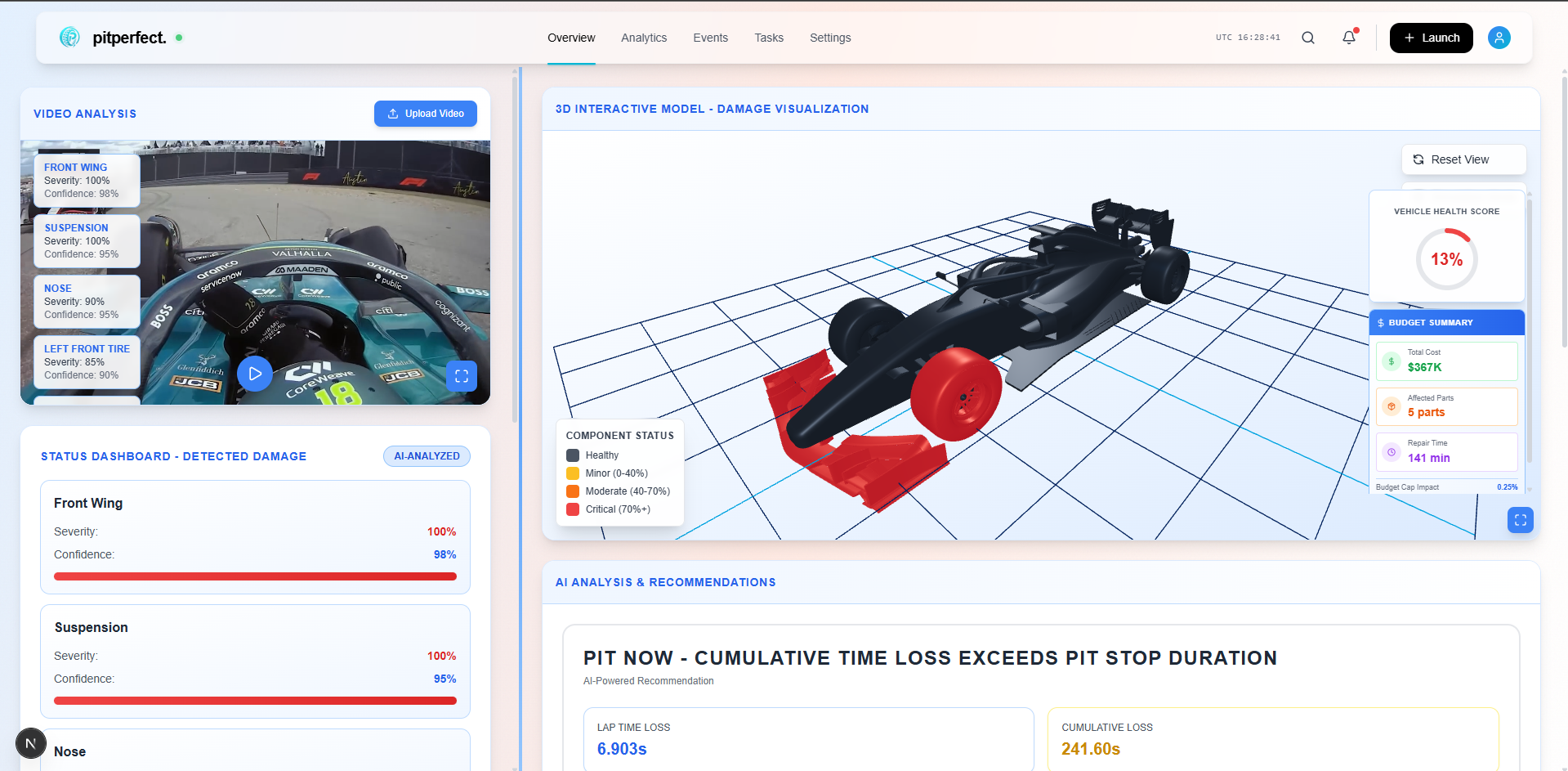Expand the video to fullscreen

click(x=462, y=376)
